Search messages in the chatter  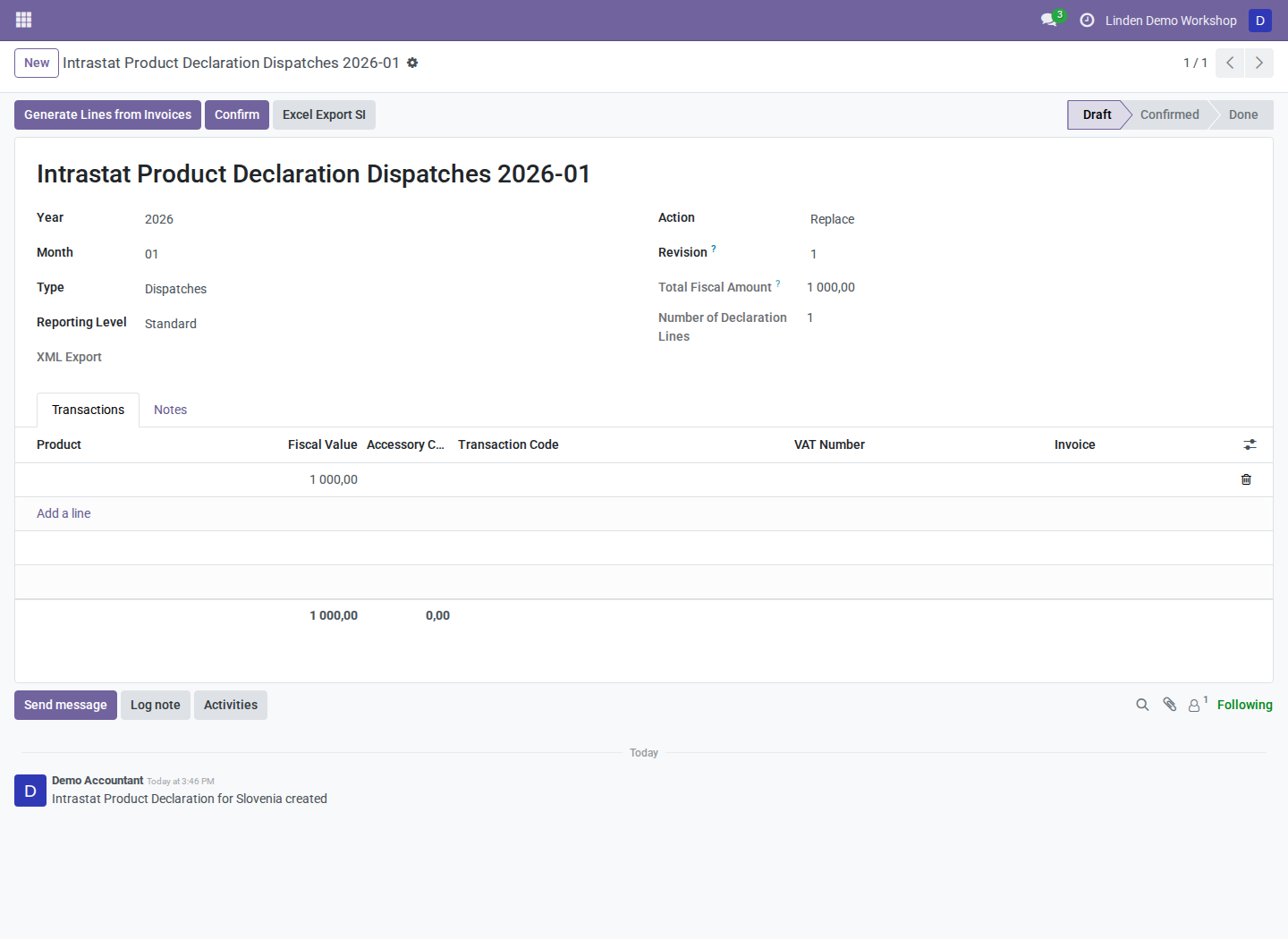click(x=1142, y=705)
